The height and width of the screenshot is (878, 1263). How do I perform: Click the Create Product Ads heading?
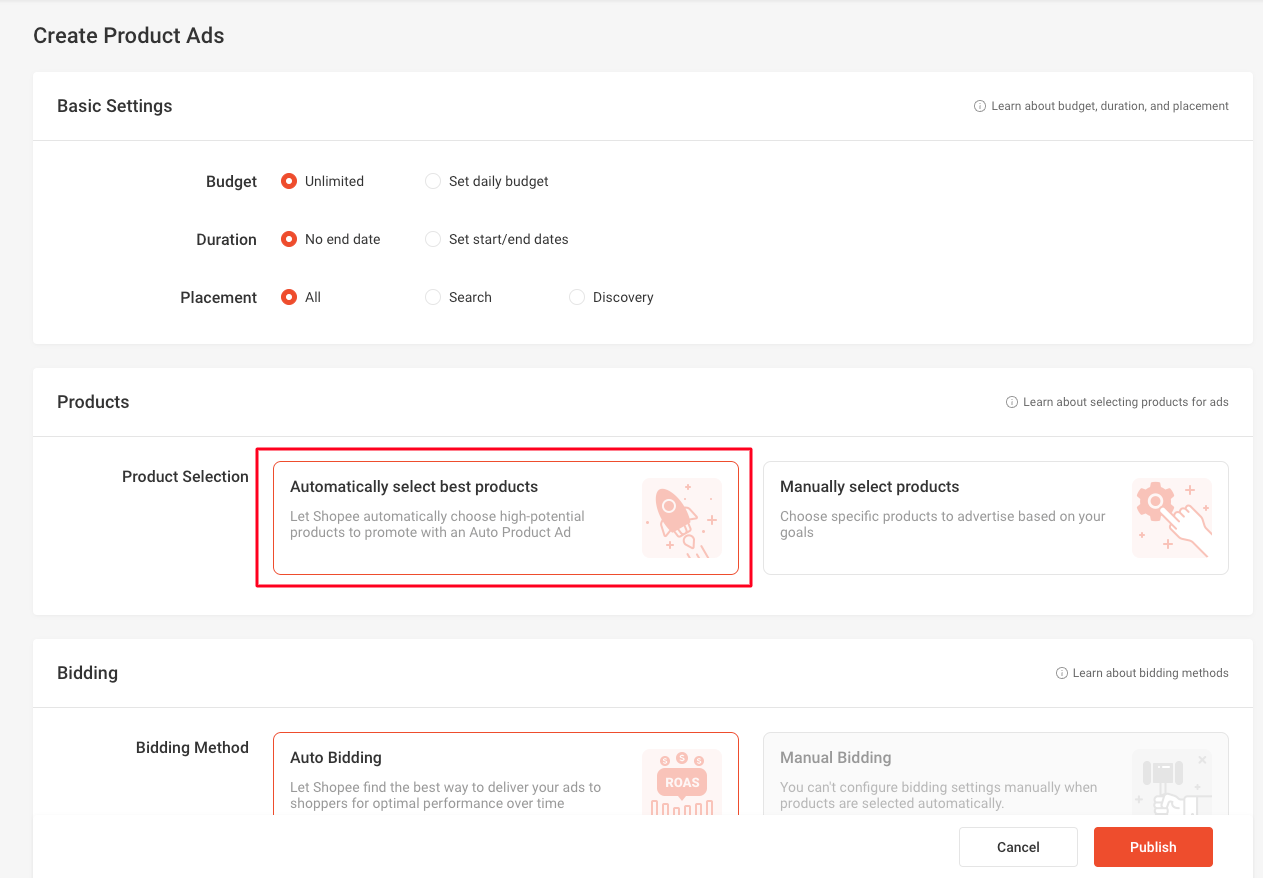click(x=129, y=36)
